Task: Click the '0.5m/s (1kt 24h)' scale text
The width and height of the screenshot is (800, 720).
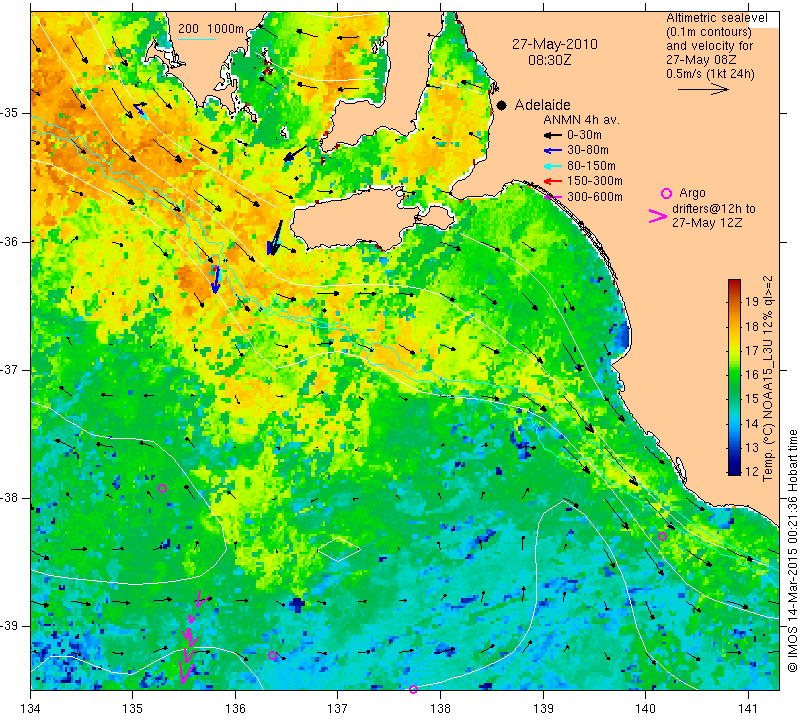Action: click(710, 73)
